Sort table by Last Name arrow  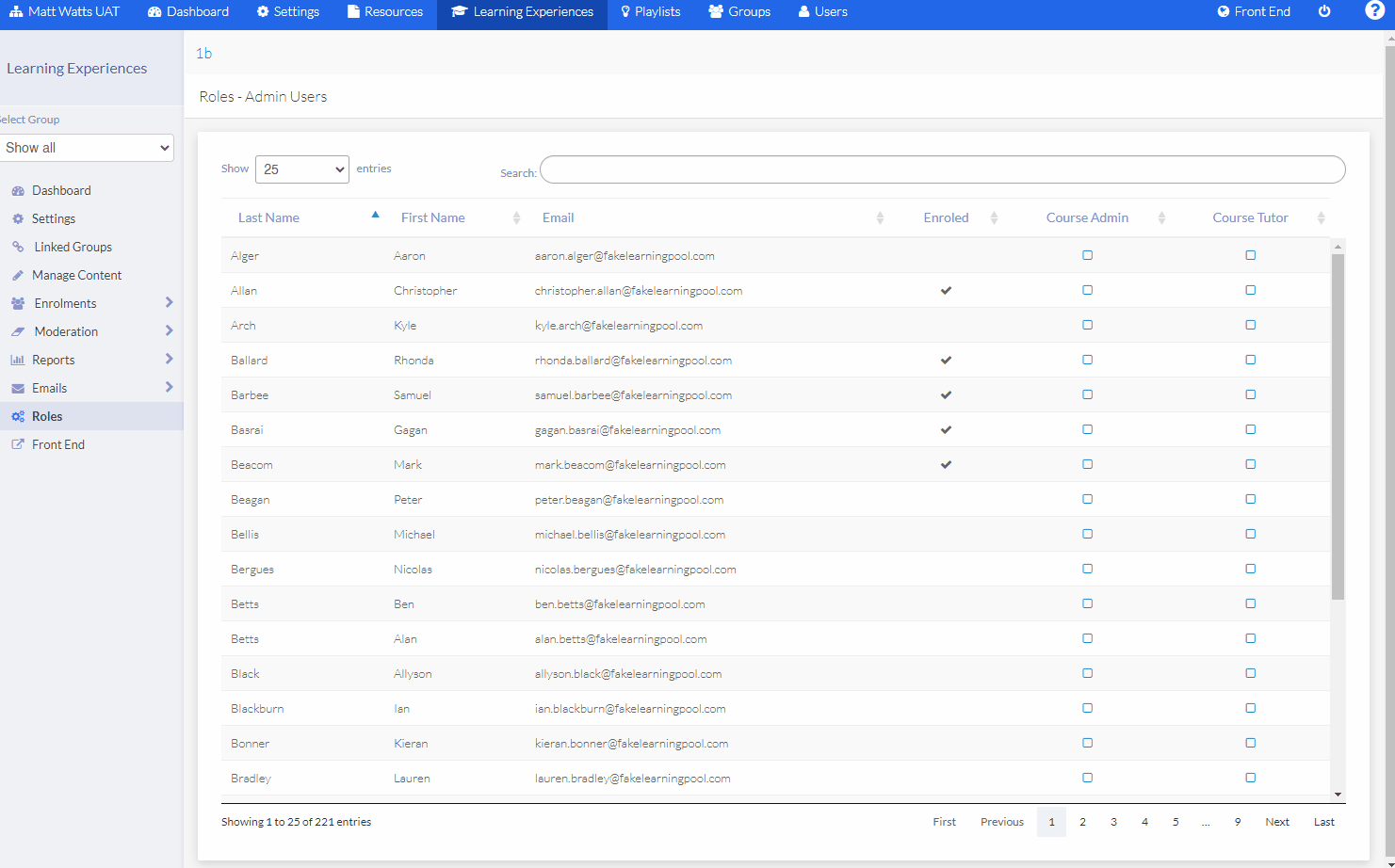coord(375,216)
